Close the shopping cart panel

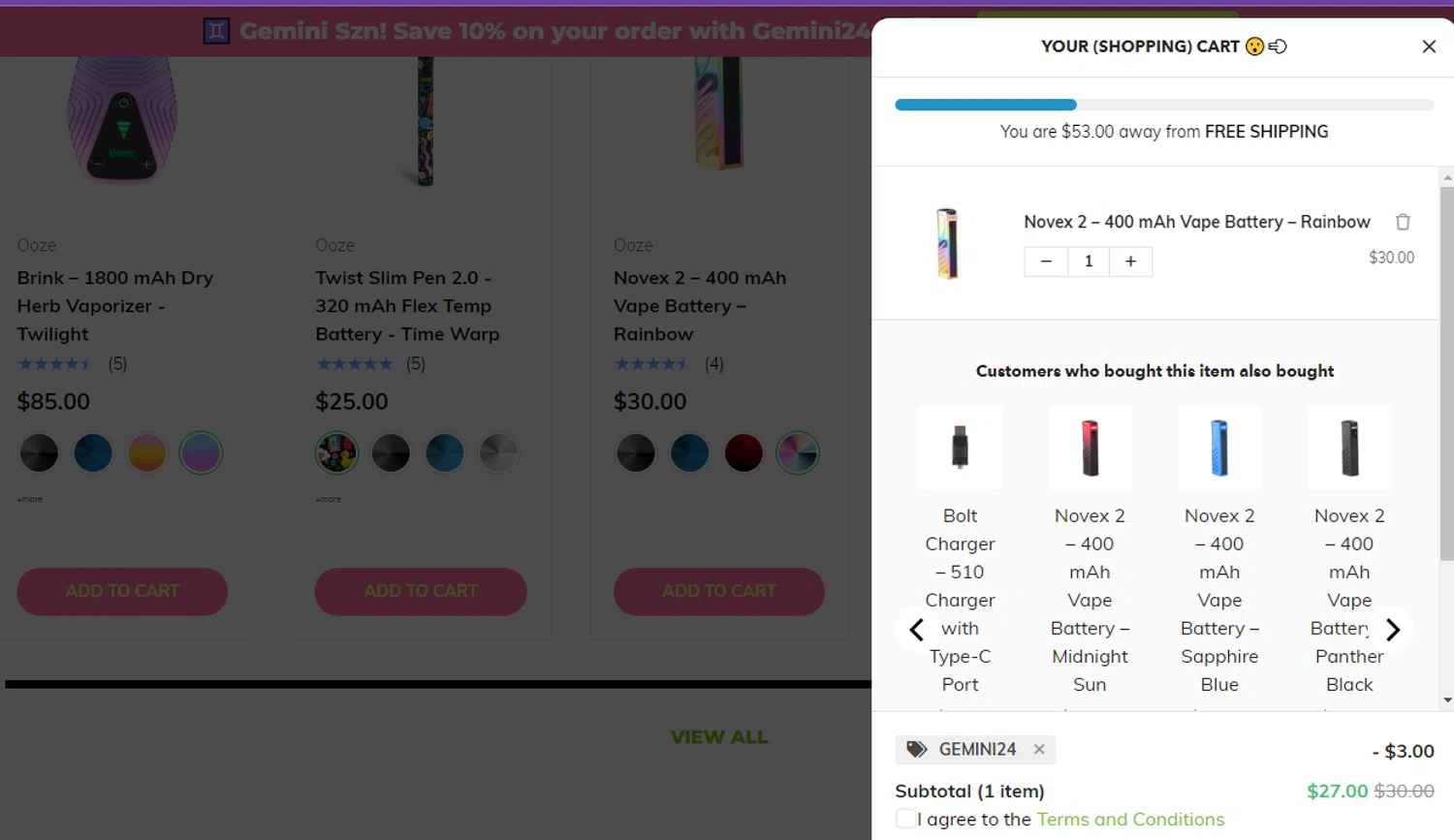1428,47
